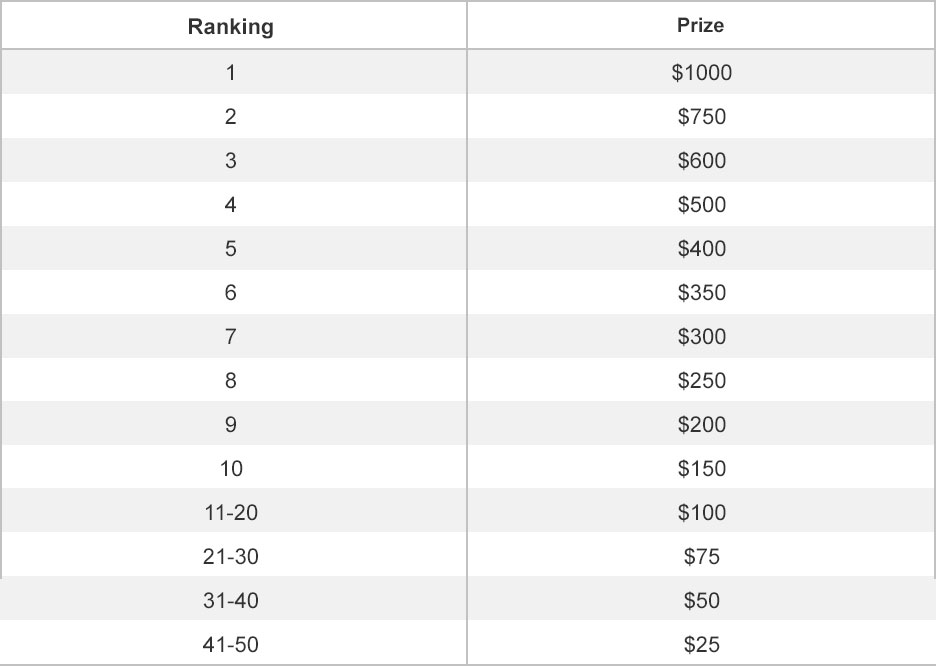Select the $200 prize cell
Image resolution: width=936 pixels, height=666 pixels.
click(701, 425)
